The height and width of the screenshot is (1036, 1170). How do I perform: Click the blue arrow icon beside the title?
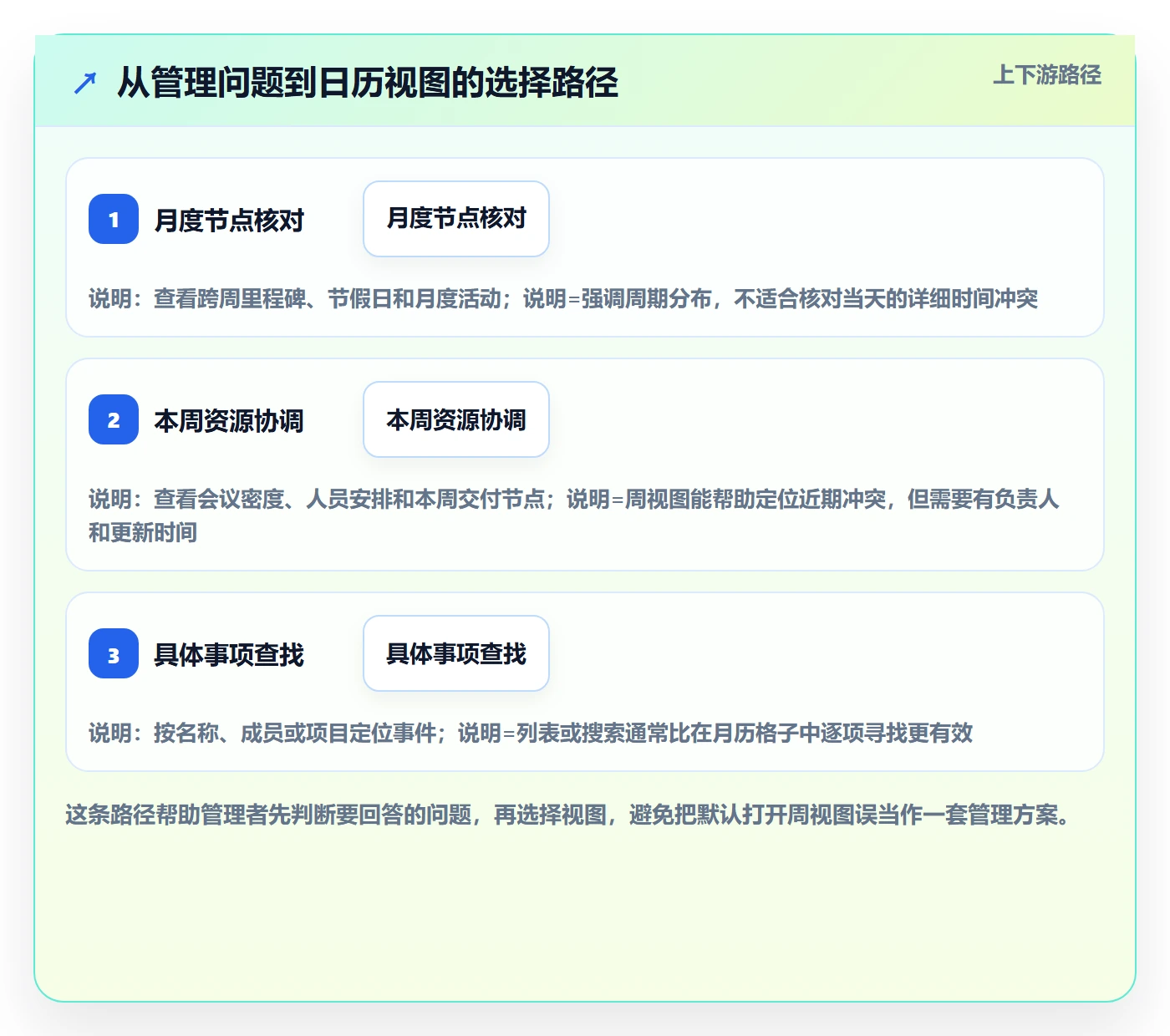click(x=85, y=83)
